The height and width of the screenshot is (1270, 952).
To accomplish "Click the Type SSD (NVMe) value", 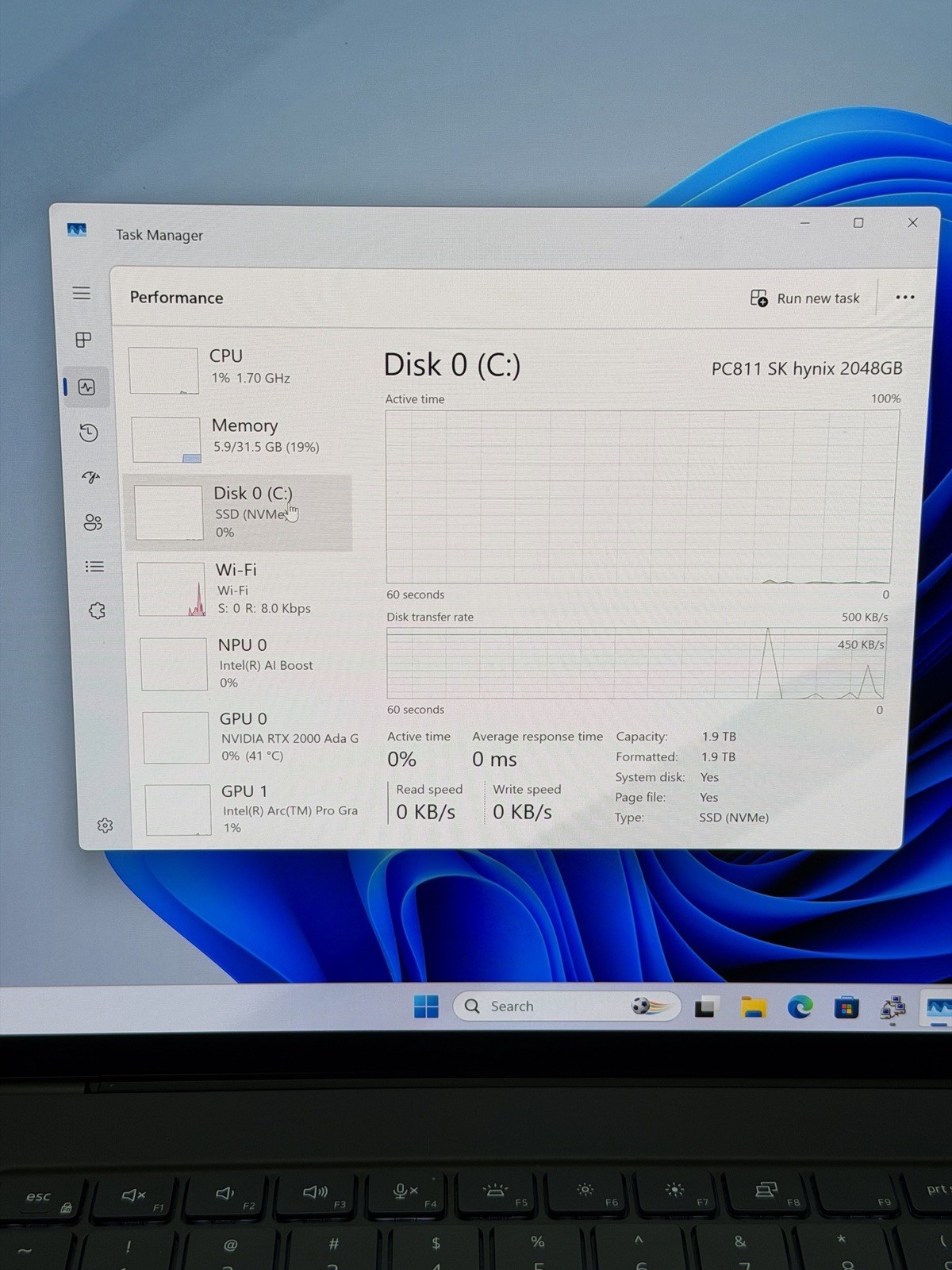I will (x=734, y=818).
